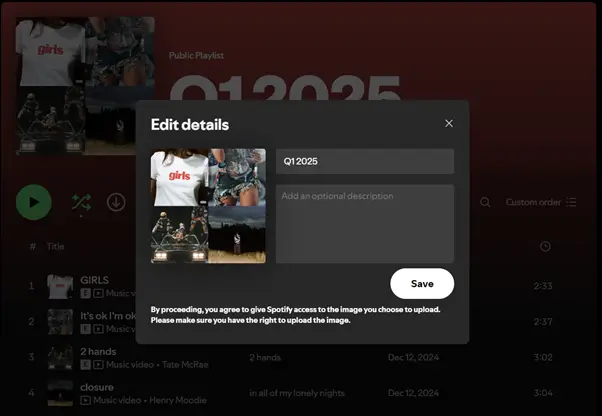Click the closure track thumbnail
Viewport: 602px width, 416px height.
point(60,393)
